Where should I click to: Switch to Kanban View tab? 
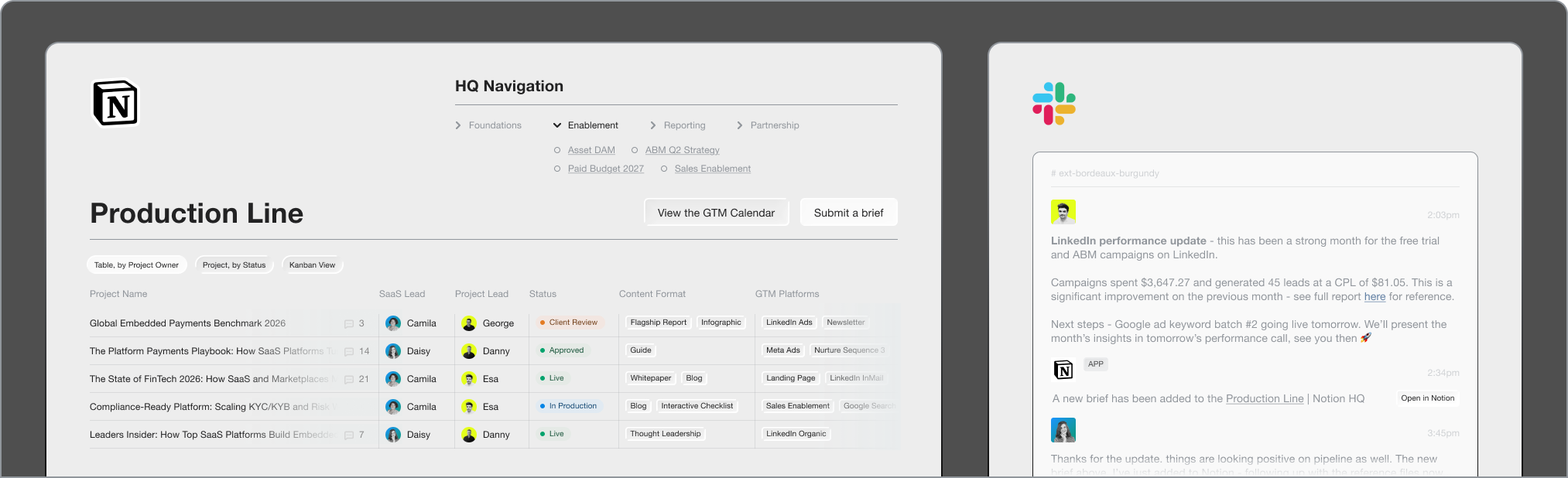(312, 265)
